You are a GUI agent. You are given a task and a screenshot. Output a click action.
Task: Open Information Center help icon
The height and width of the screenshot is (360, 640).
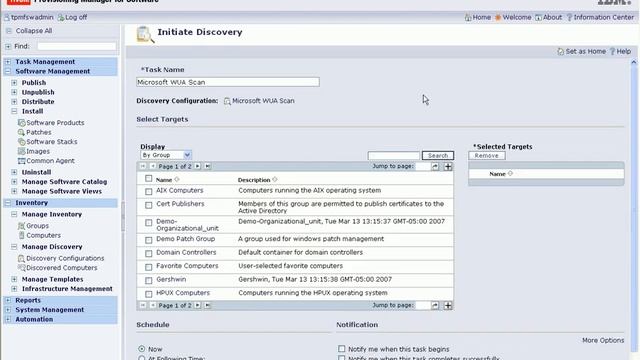point(569,18)
